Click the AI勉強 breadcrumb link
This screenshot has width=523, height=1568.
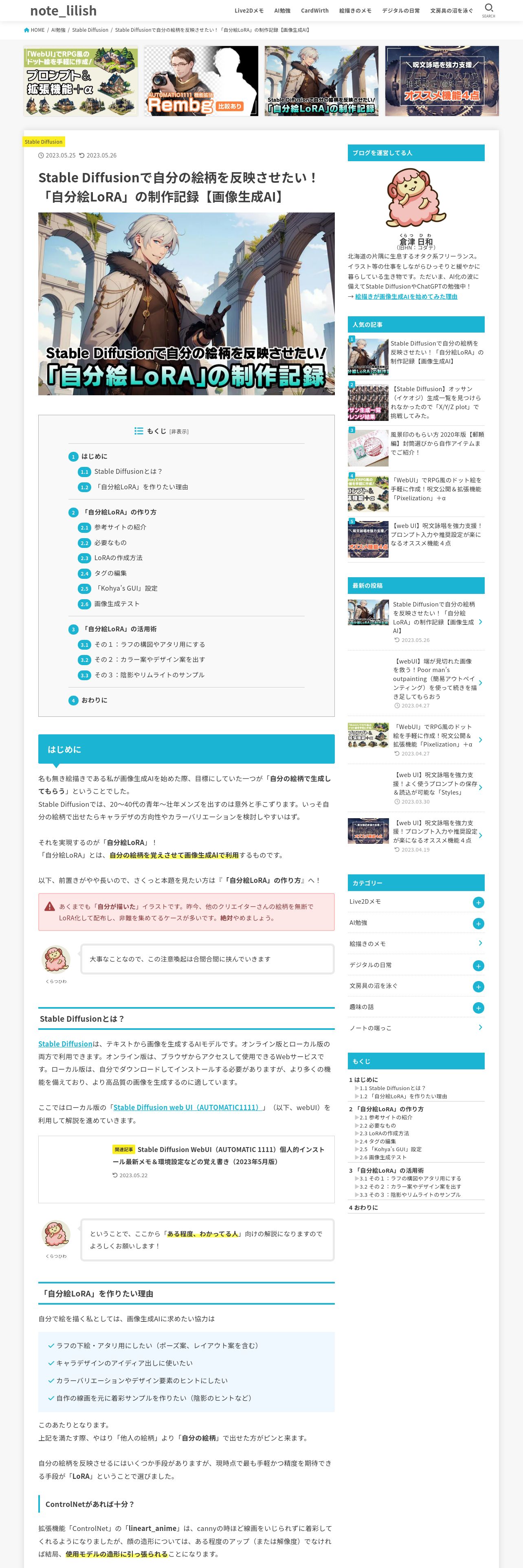point(58,30)
